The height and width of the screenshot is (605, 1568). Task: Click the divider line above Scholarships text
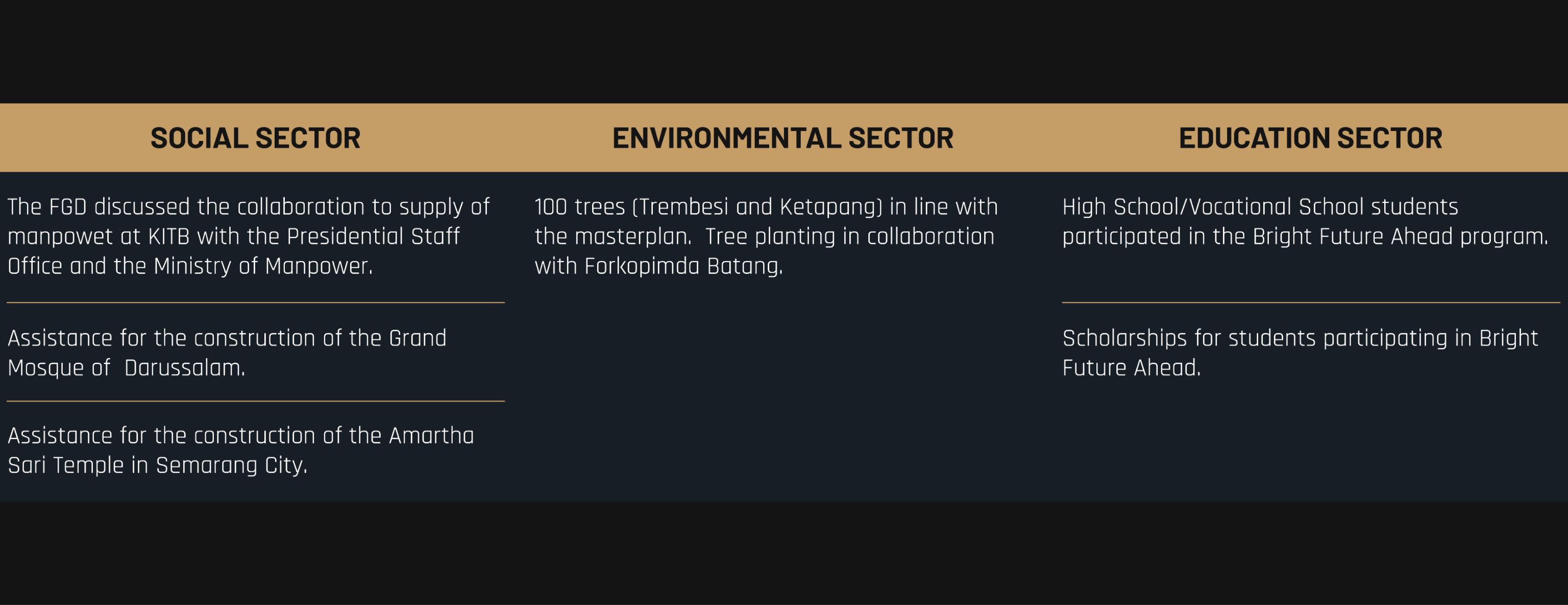pos(1311,302)
